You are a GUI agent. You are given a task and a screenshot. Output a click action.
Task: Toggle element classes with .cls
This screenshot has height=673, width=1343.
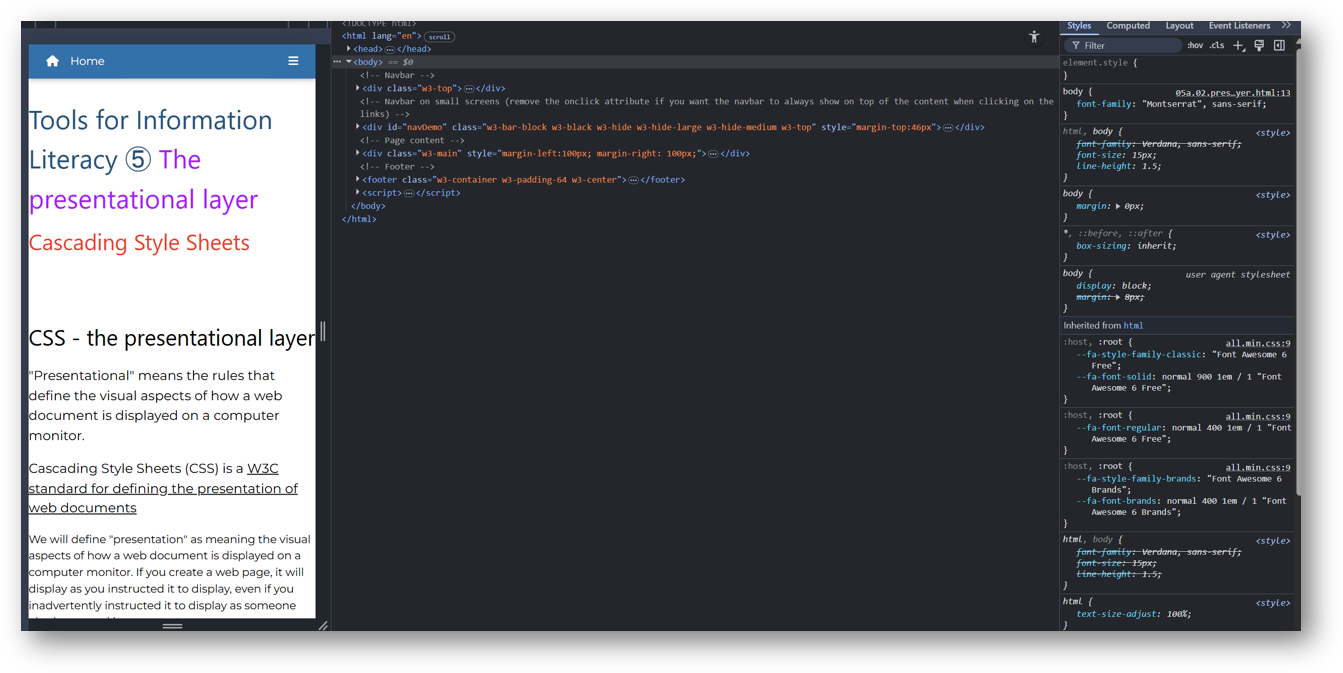pos(1216,45)
